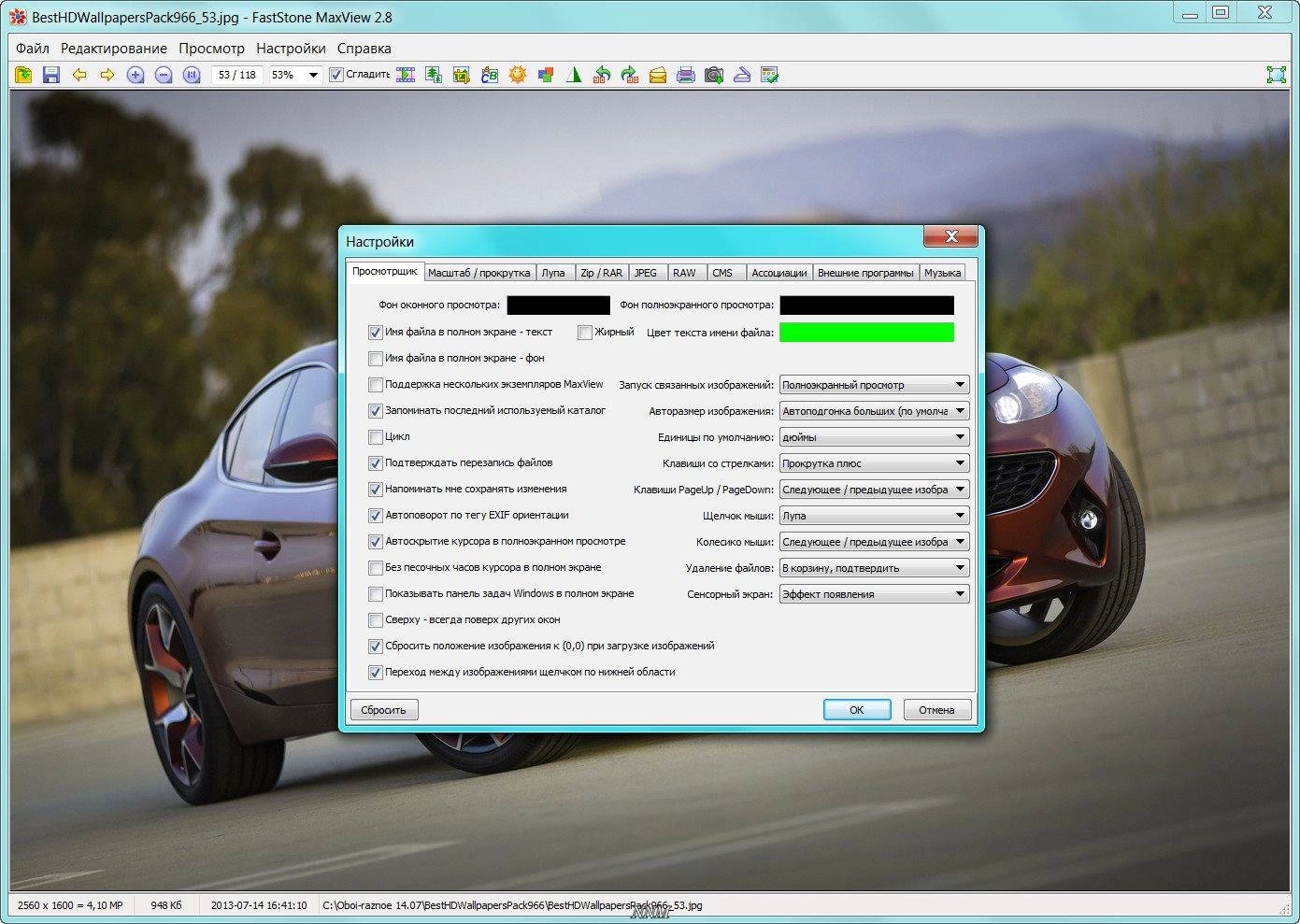This screenshot has width=1300, height=924.
Task: Open the Справка menu
Action: click(x=364, y=48)
